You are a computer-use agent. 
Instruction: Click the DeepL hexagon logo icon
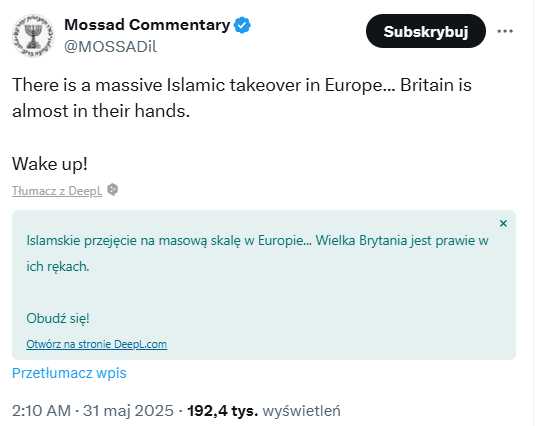click(113, 189)
